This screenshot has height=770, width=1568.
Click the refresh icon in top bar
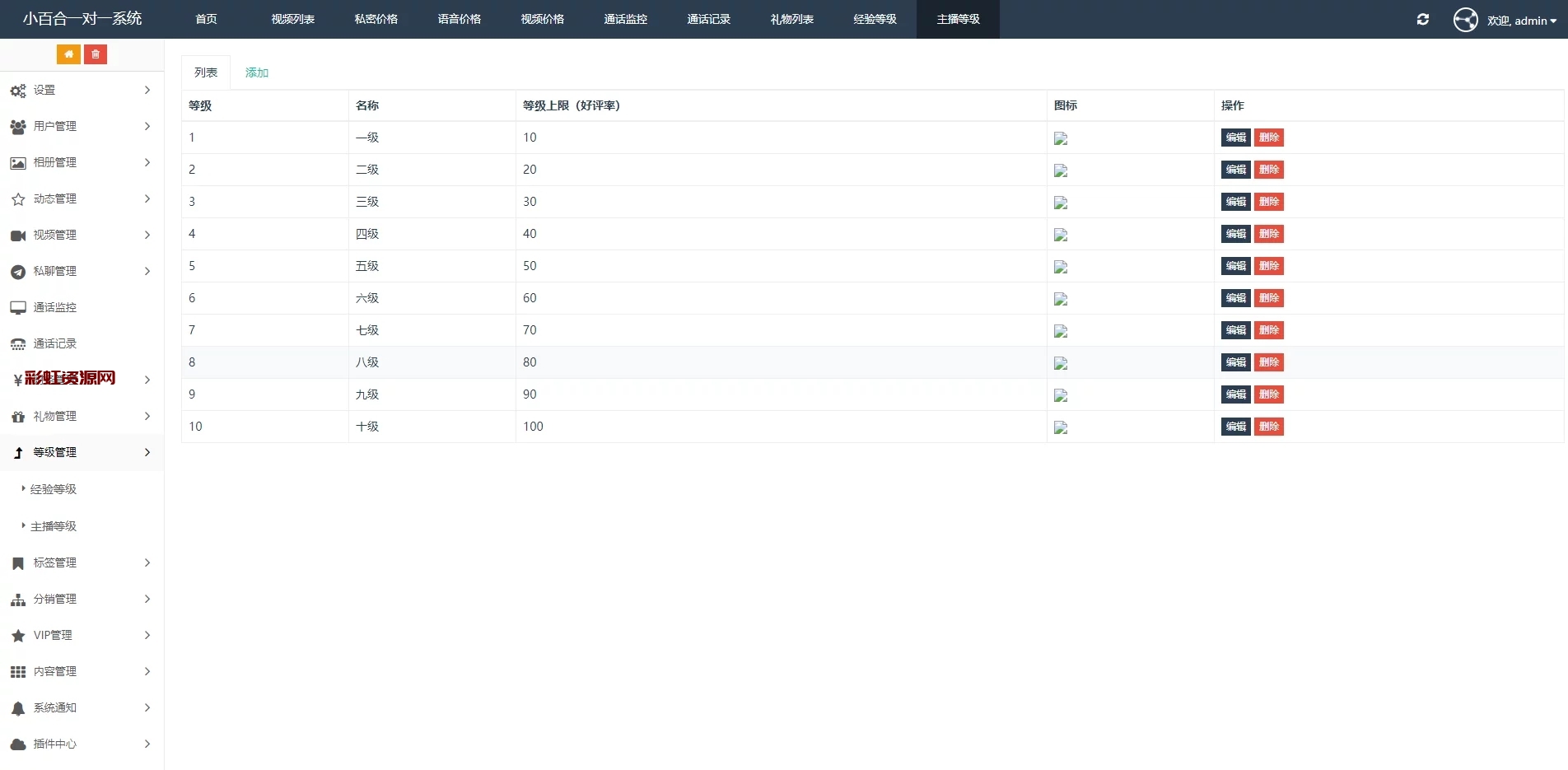tap(1422, 20)
